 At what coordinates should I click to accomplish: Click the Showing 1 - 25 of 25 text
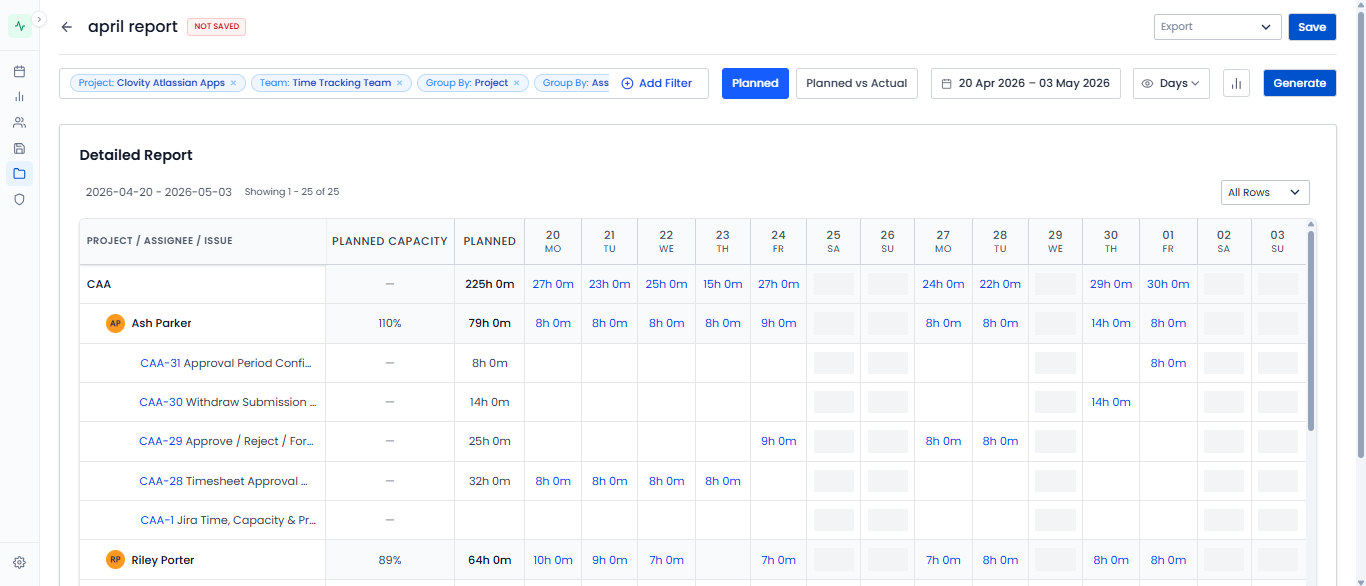292,192
